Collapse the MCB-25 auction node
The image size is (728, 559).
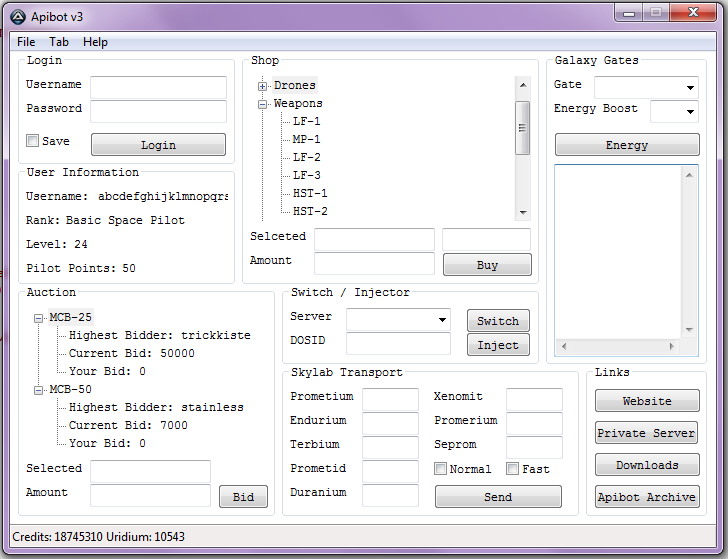pyautogui.click(x=38, y=318)
